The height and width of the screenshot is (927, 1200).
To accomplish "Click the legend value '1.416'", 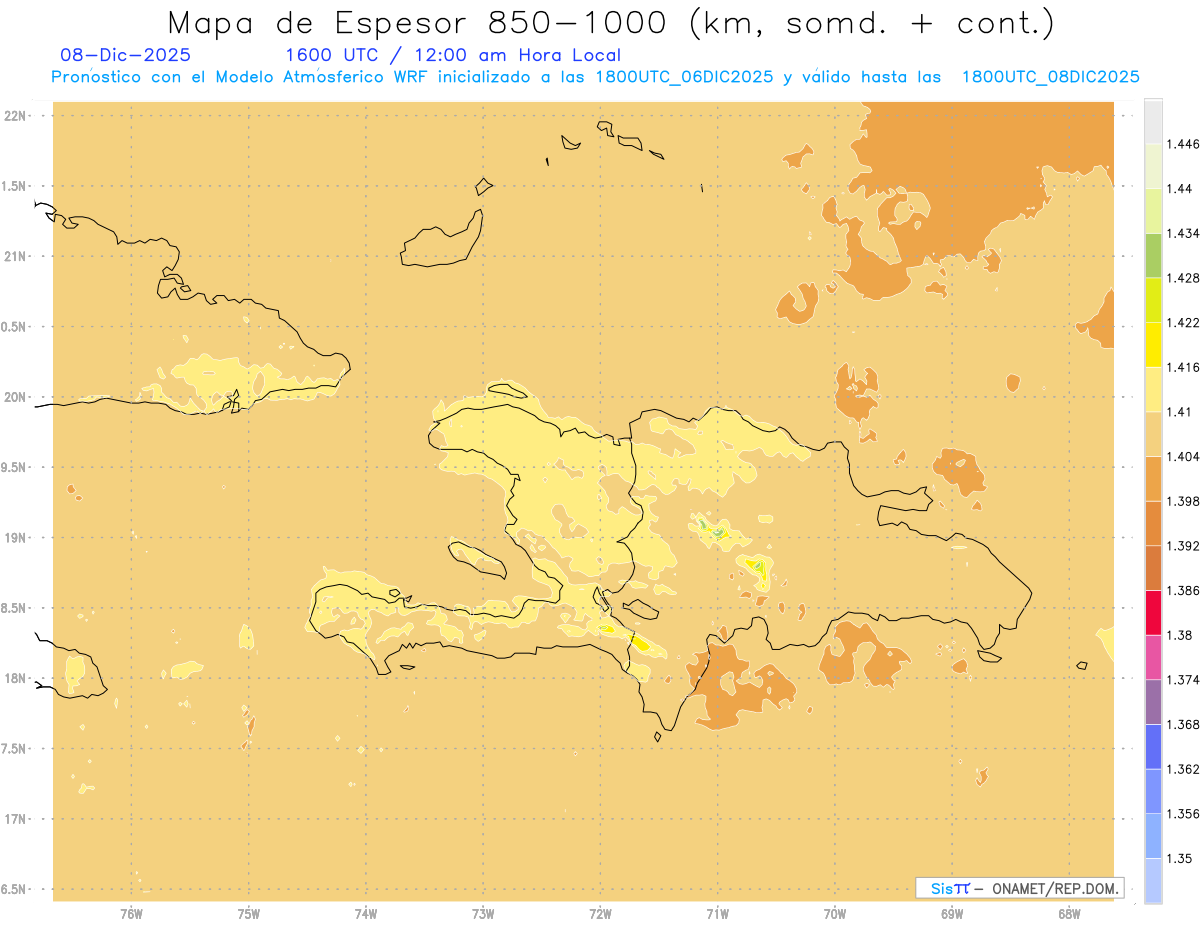I will coord(1183,367).
